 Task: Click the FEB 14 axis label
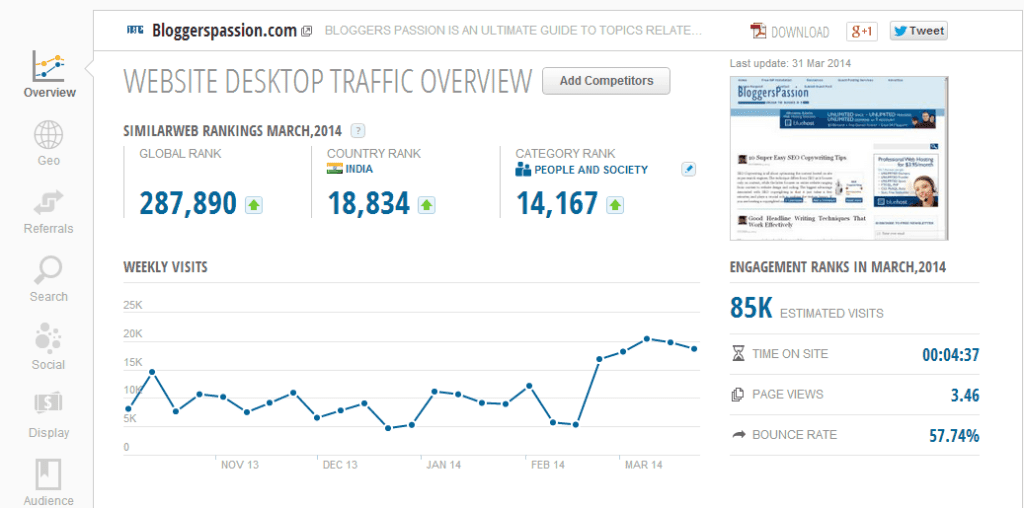[x=548, y=465]
